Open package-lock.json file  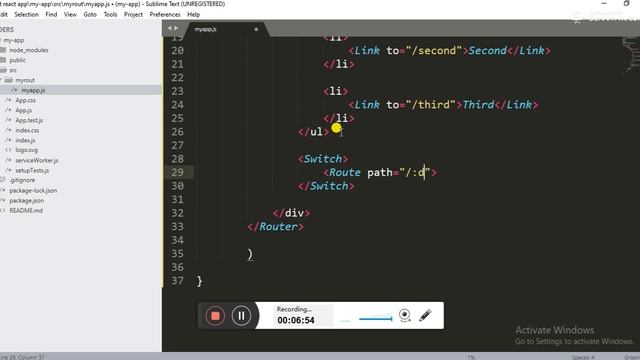click(x=33, y=190)
